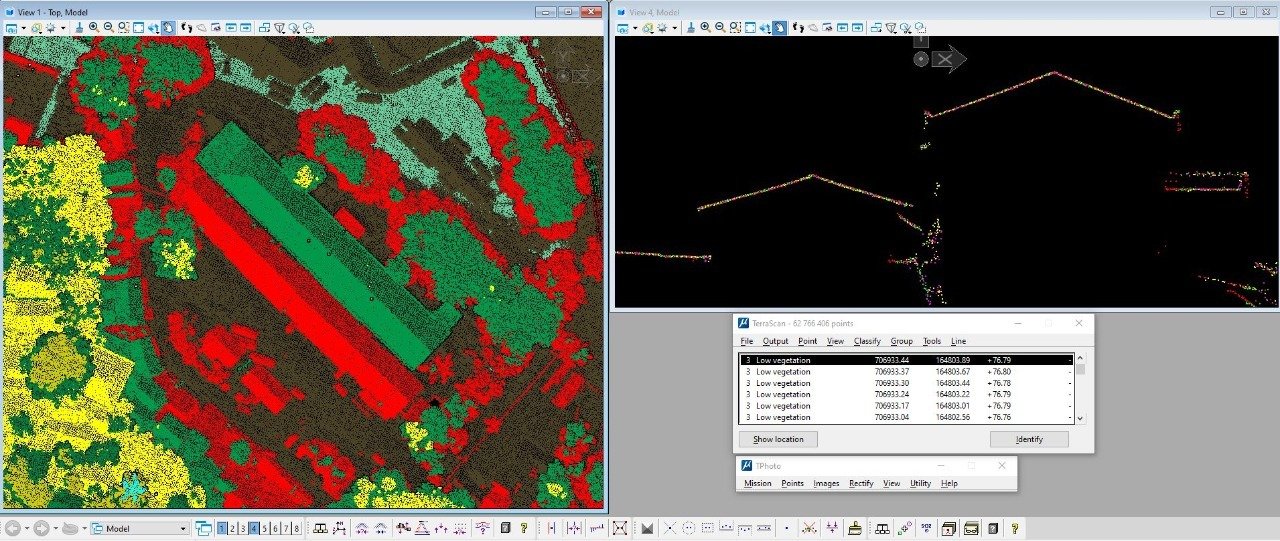Click TerraScan point list vertical scrollbar
The image size is (1280, 541).
tap(1080, 388)
